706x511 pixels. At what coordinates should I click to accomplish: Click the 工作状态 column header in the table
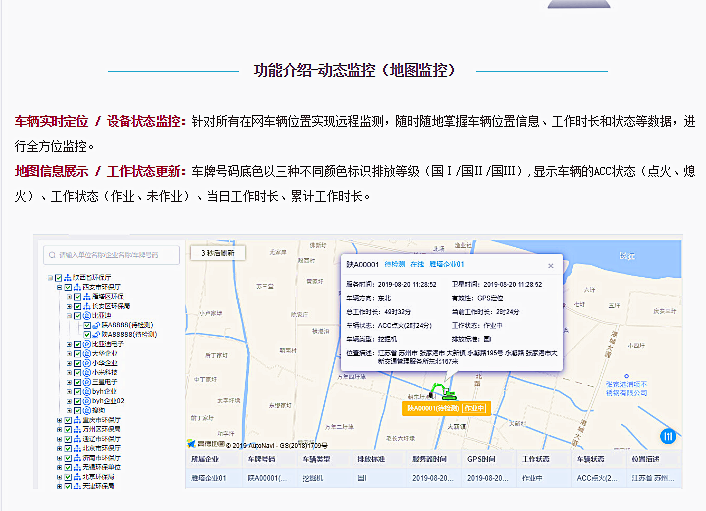538,460
